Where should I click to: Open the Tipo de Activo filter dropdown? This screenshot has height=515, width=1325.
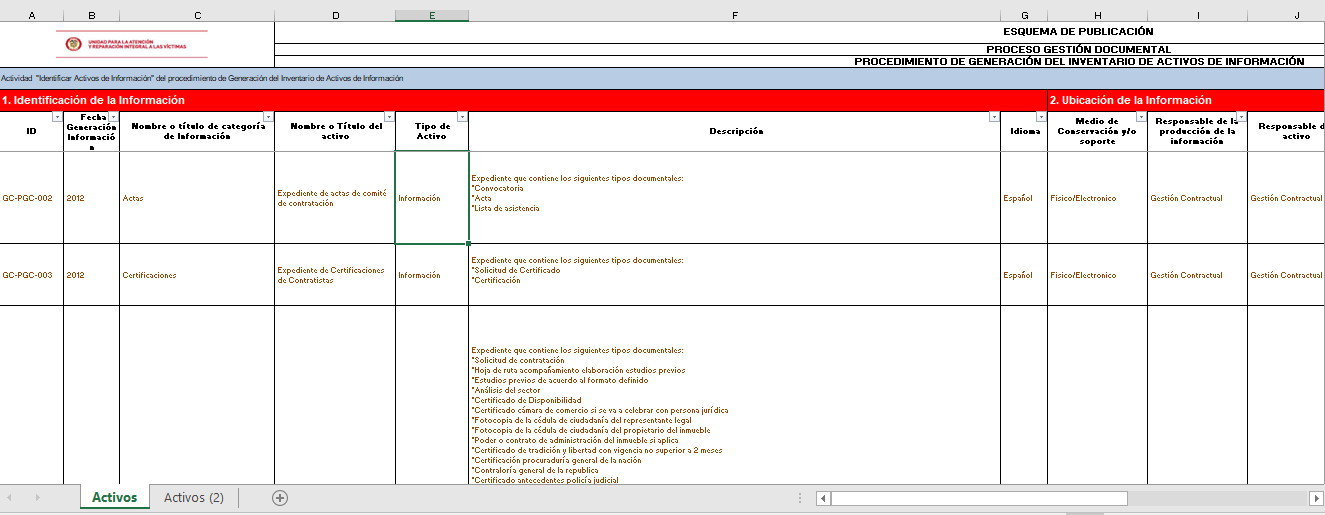tap(461, 117)
